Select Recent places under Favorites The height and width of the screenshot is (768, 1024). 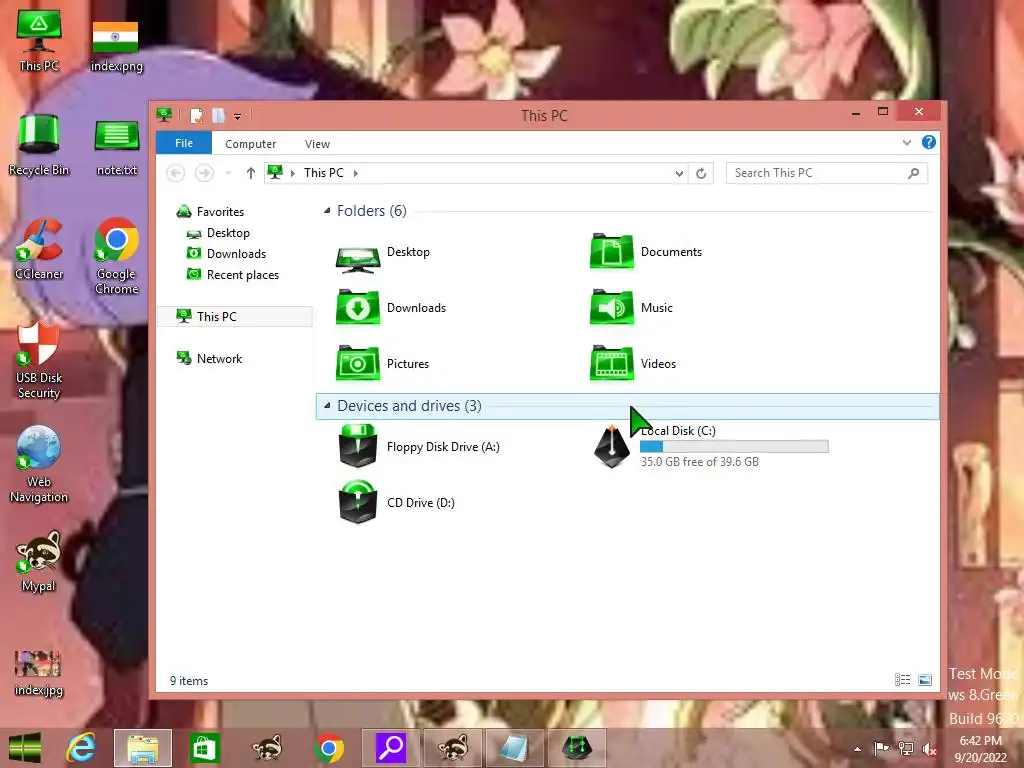click(232, 275)
